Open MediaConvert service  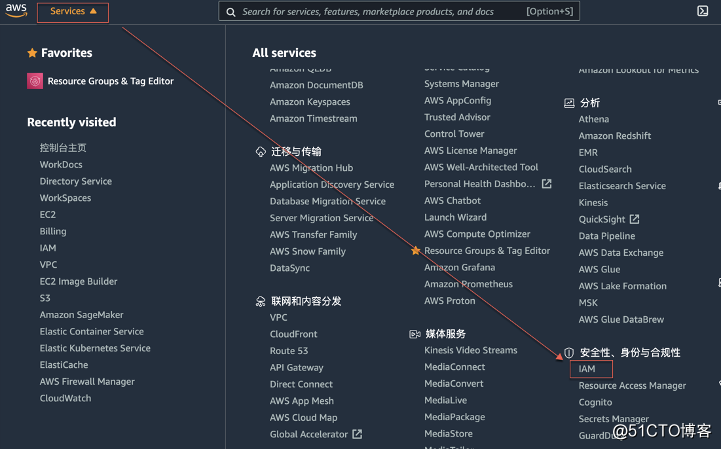tap(454, 384)
